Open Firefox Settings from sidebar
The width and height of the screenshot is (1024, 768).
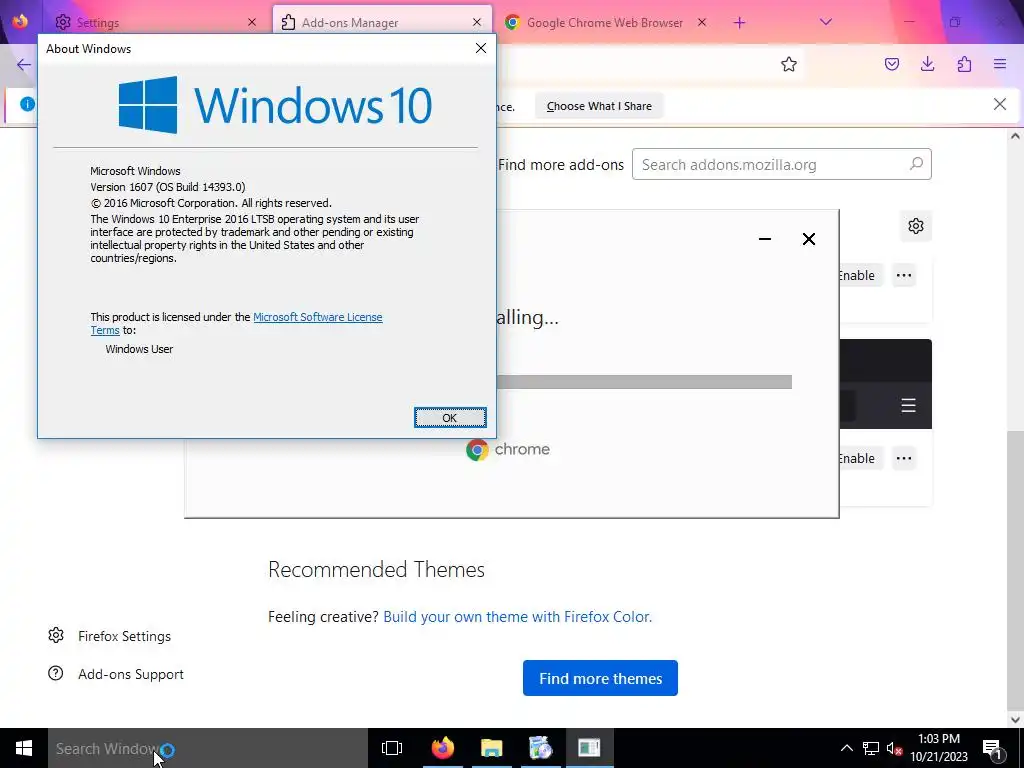click(110, 635)
